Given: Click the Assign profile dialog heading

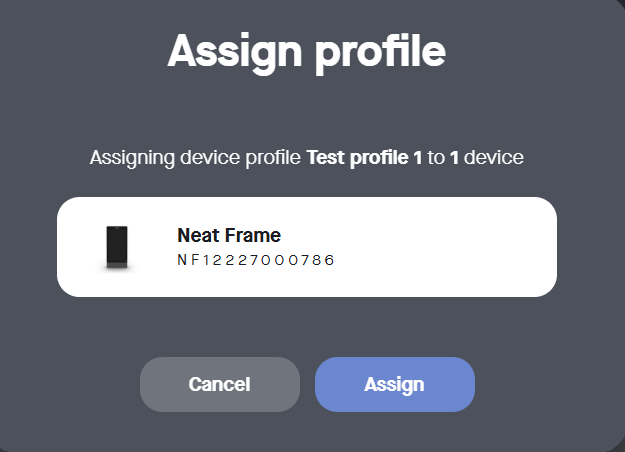Looking at the screenshot, I should click(x=306, y=51).
